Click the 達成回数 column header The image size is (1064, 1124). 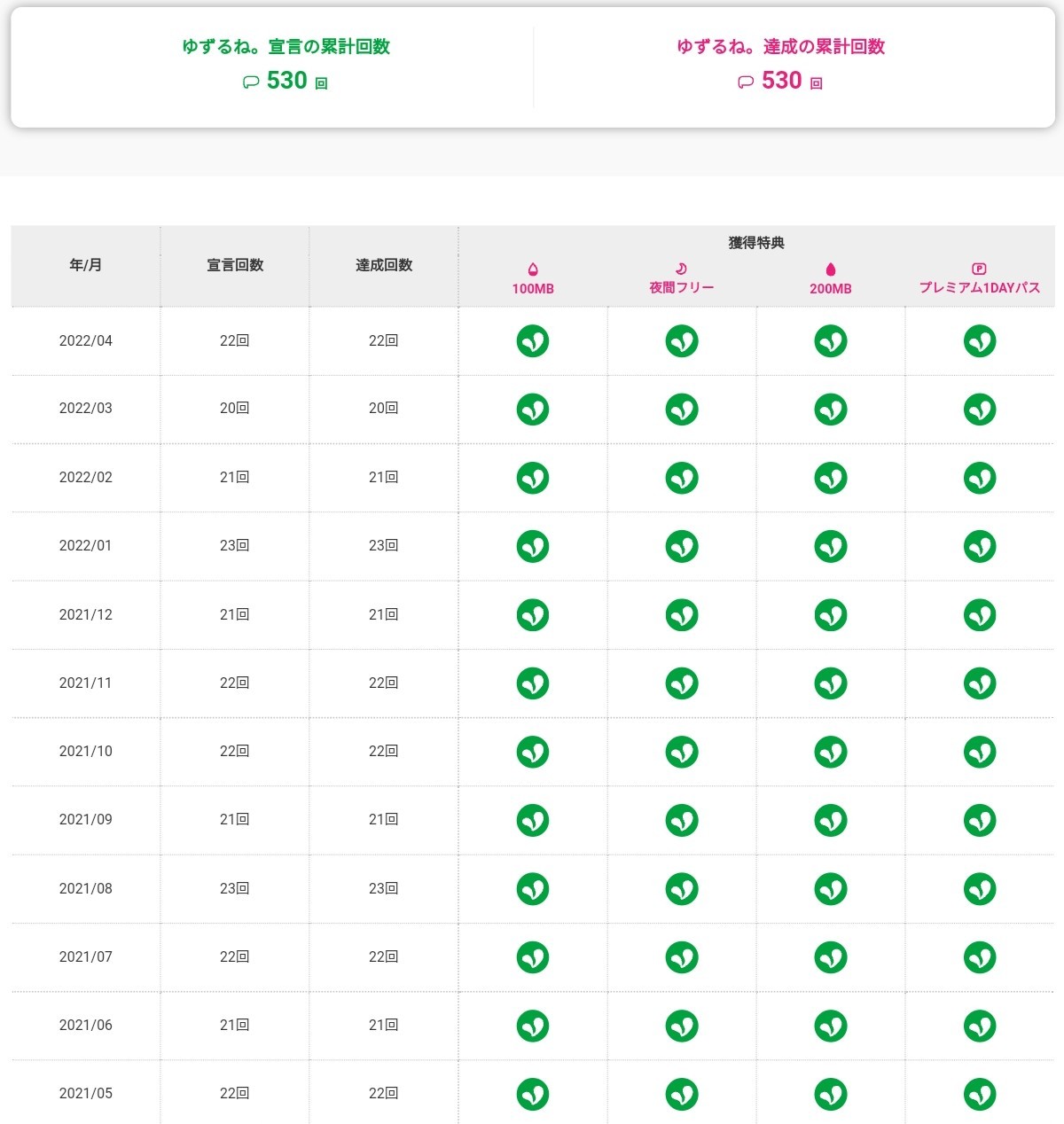pyautogui.click(x=384, y=265)
